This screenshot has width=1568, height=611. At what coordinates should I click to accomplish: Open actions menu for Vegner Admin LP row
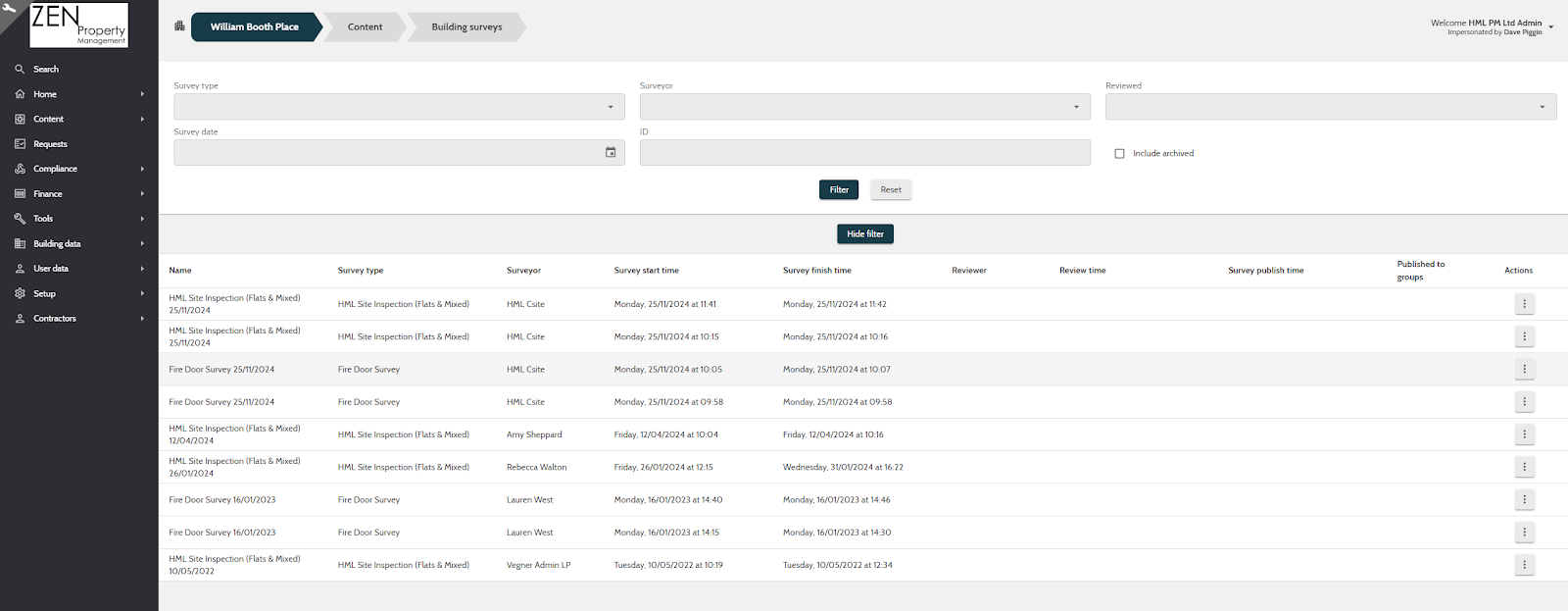tap(1524, 565)
